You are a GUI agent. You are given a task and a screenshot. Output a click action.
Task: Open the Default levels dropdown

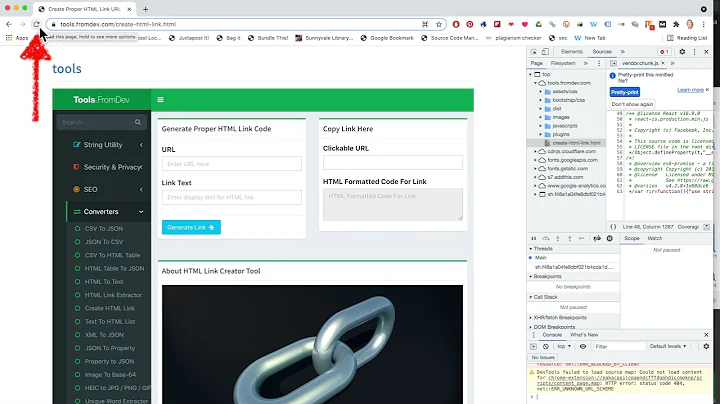tap(668, 346)
